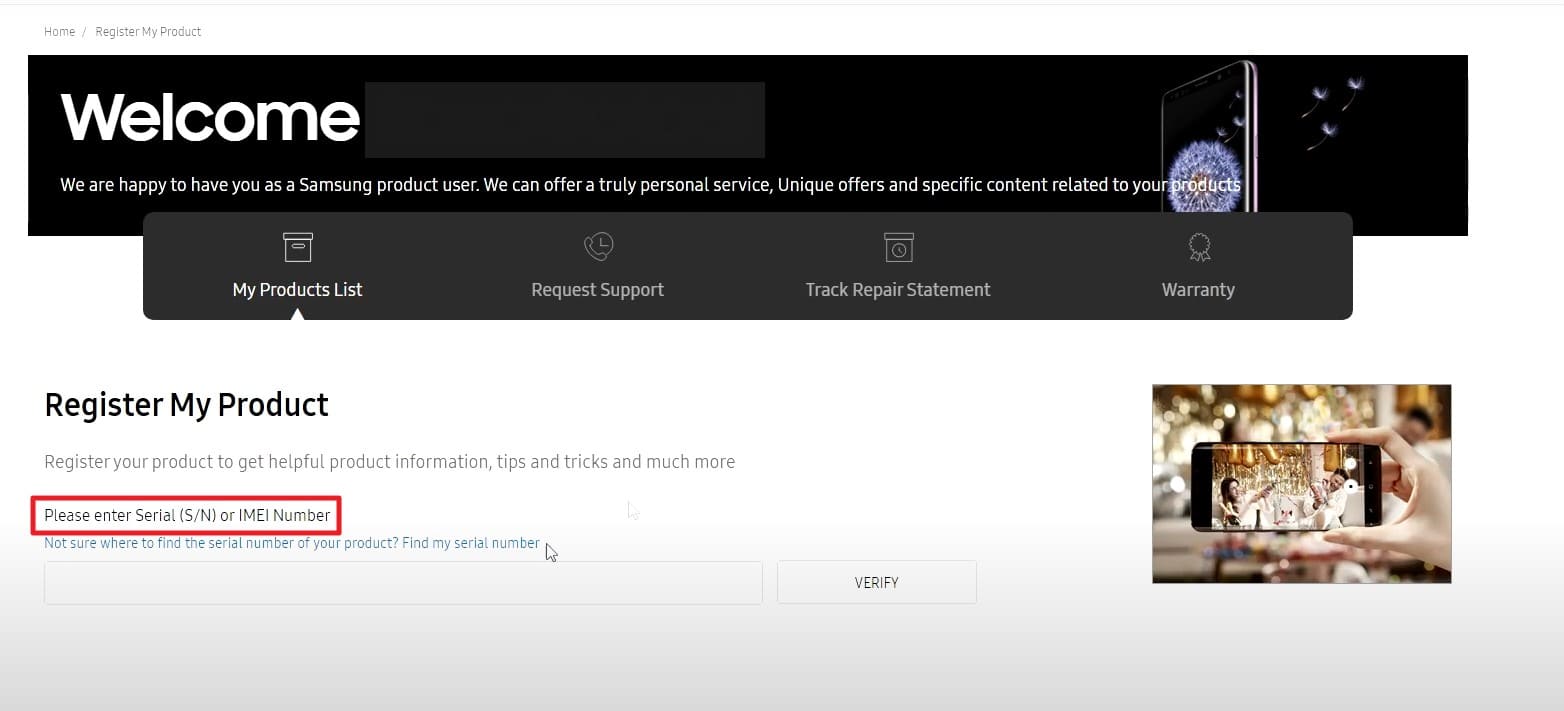Click the Register My Product breadcrumb

click(x=148, y=32)
